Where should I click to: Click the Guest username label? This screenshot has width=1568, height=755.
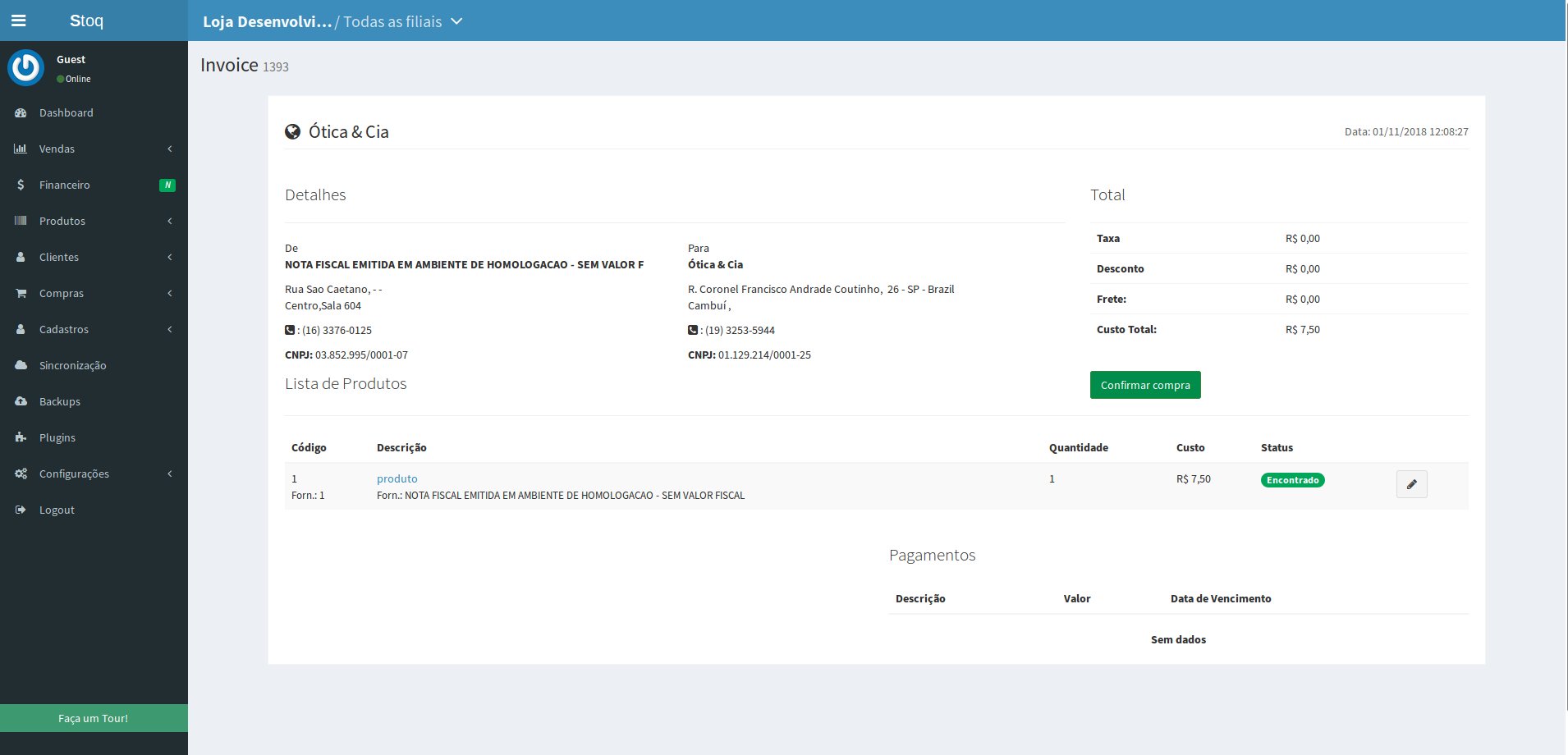click(x=71, y=59)
